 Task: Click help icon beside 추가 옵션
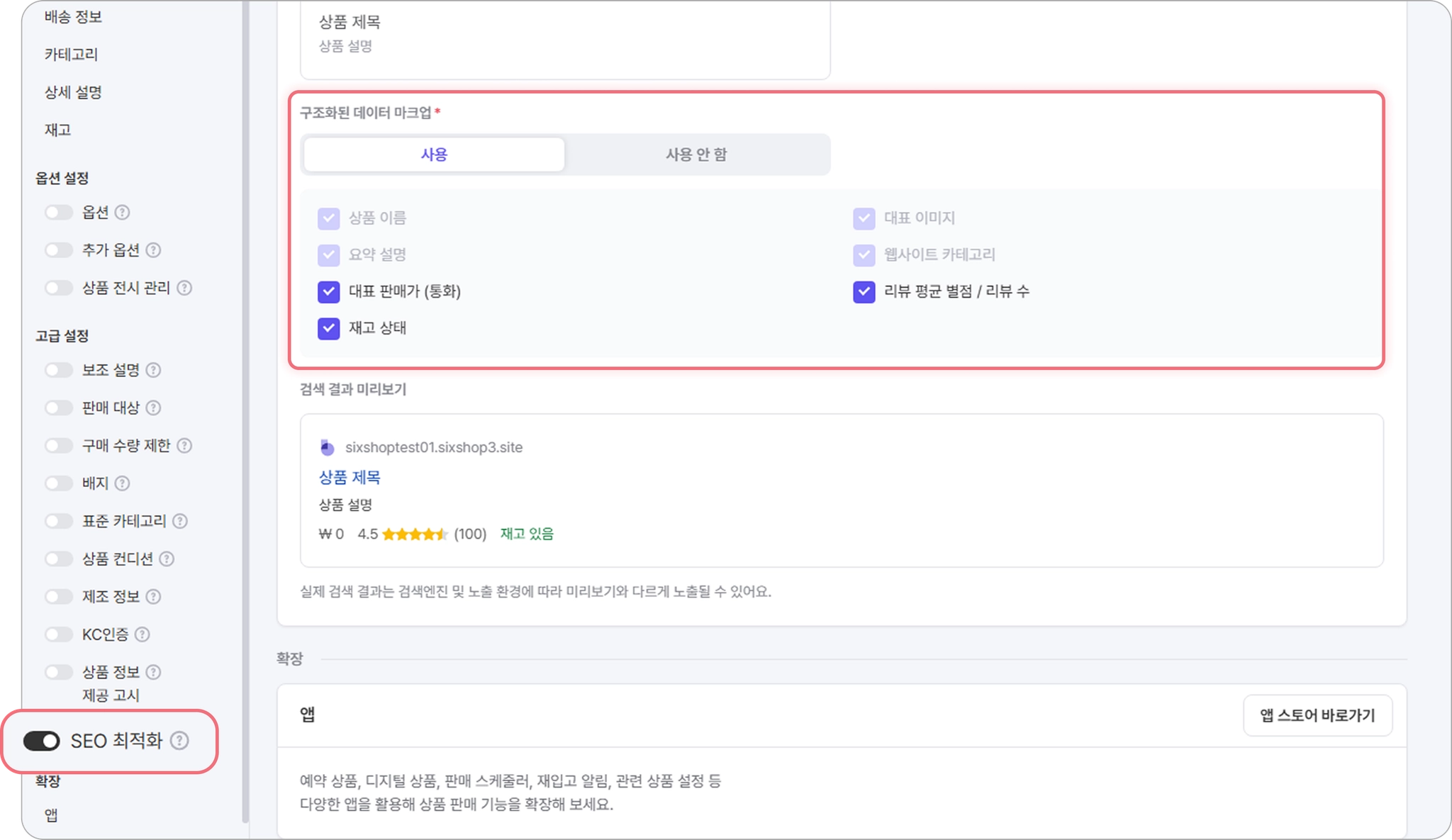point(153,250)
